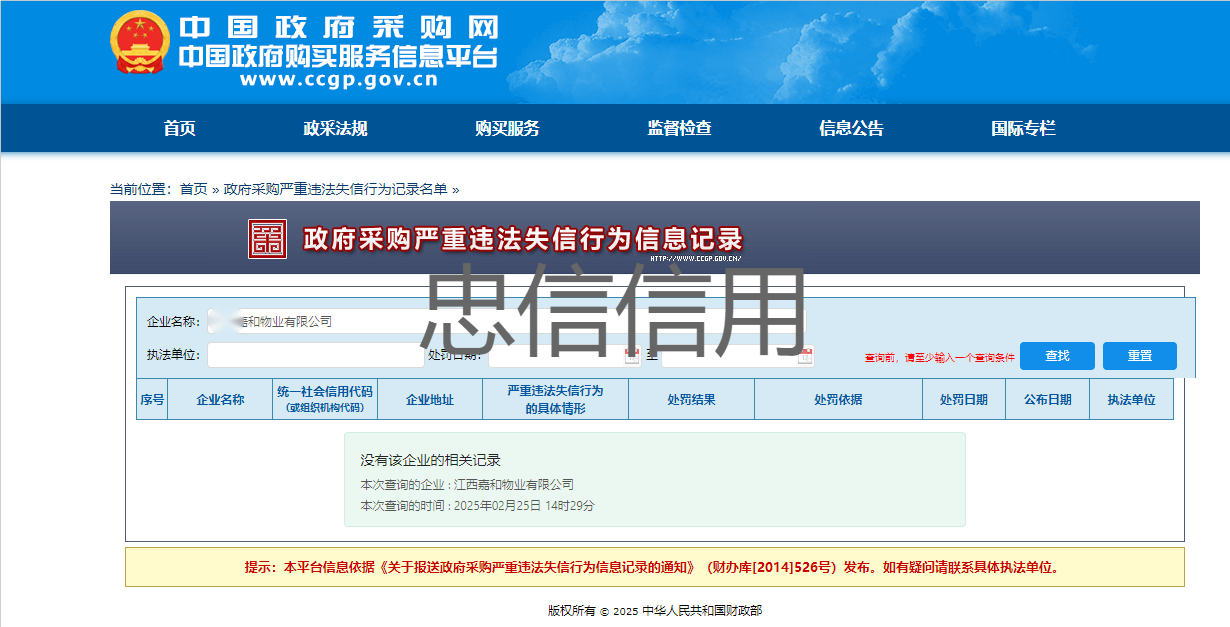Click the 公布日期 column header
1230x627 pixels.
tap(1047, 399)
